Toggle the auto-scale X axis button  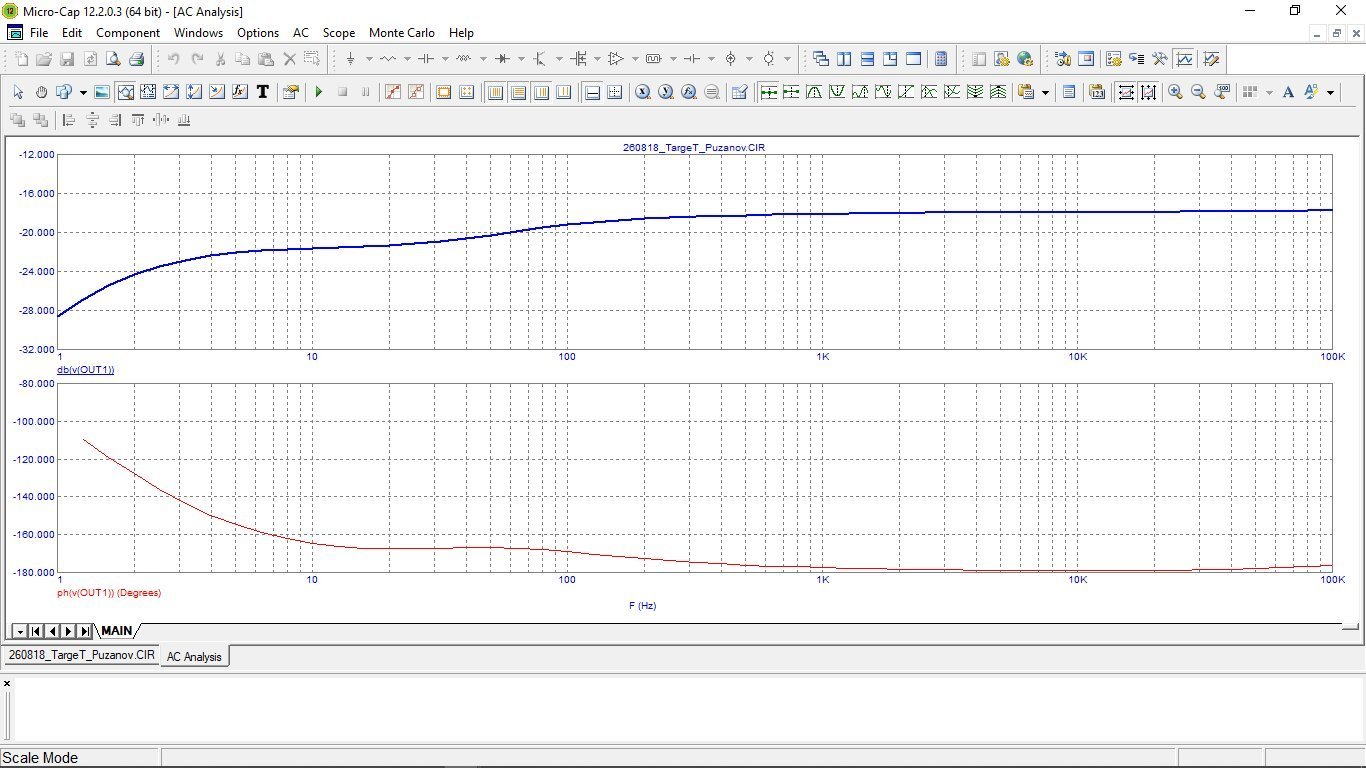point(1126,92)
